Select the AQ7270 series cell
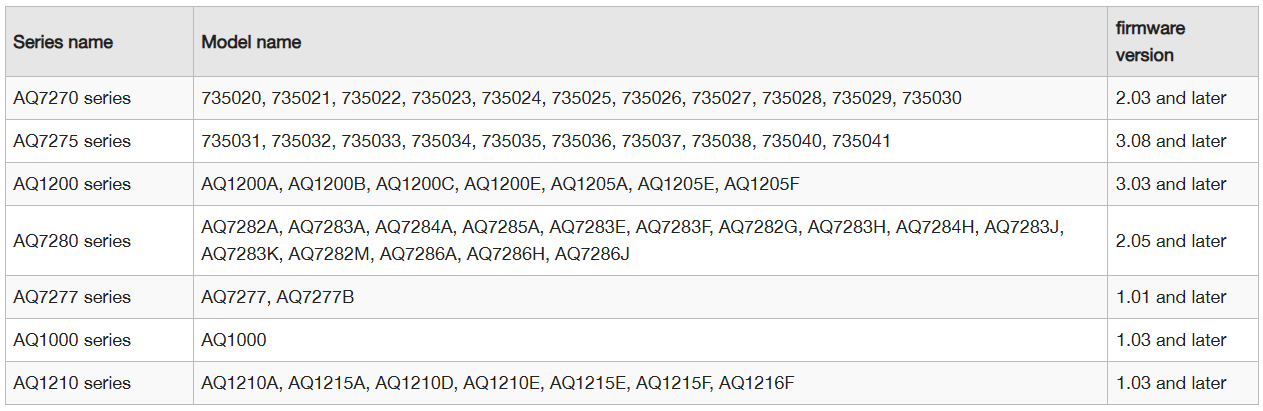The height and width of the screenshot is (411, 1263). tap(72, 98)
